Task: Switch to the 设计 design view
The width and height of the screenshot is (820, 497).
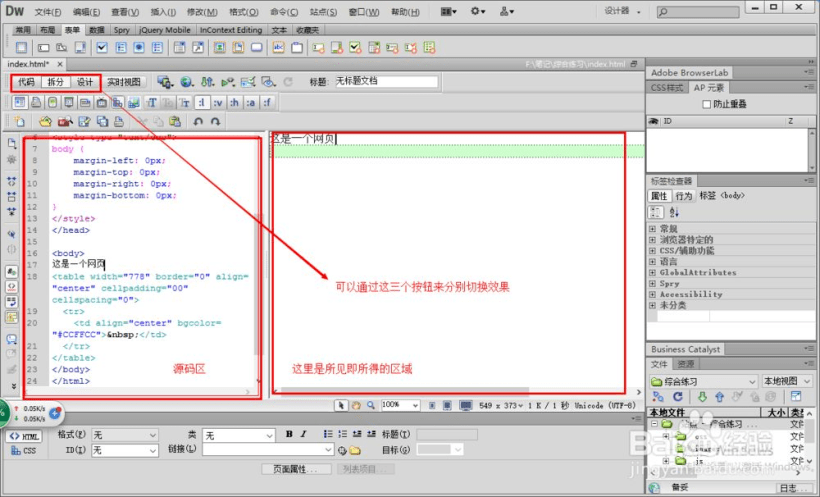Action: coord(85,82)
